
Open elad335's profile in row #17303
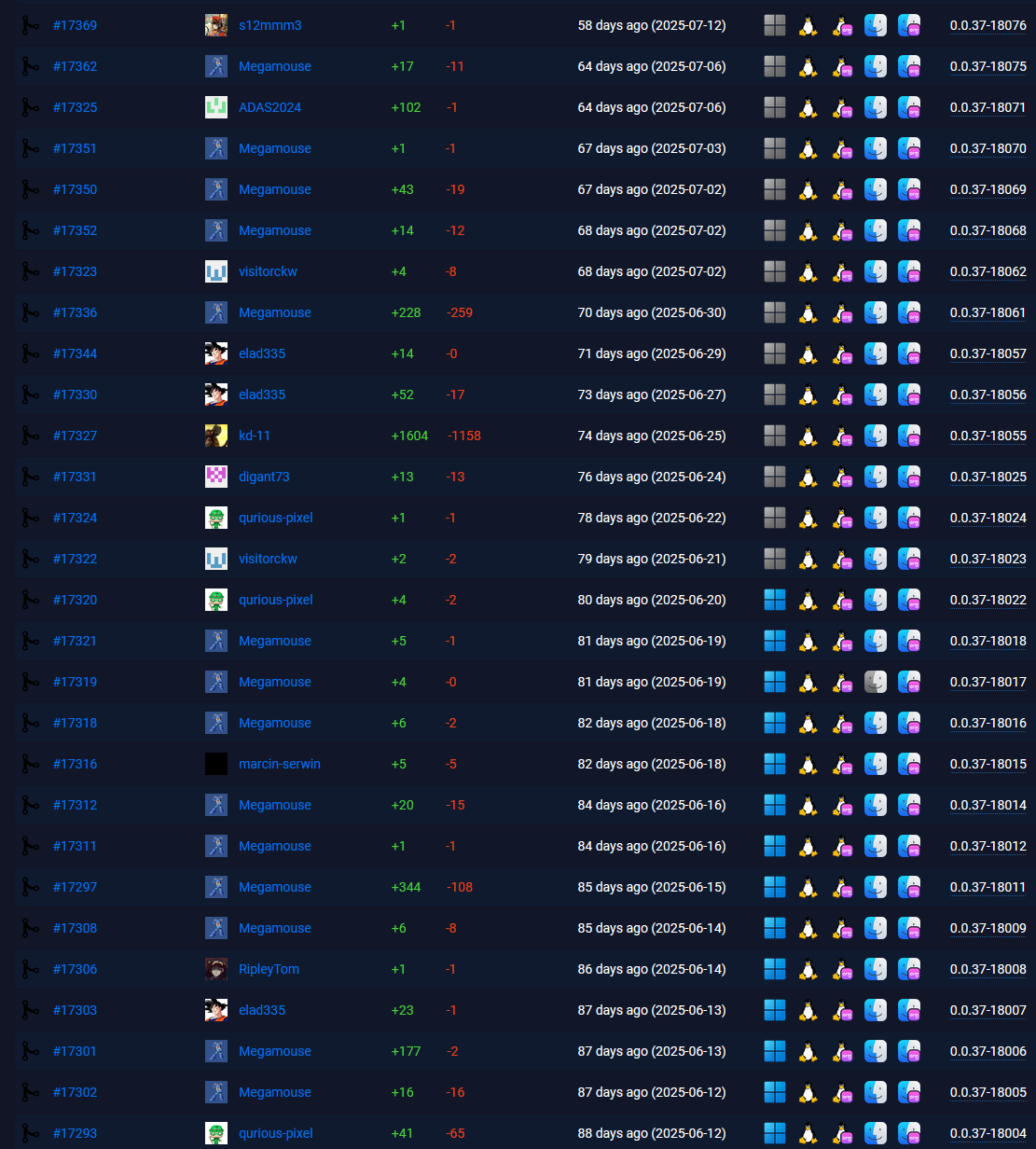click(x=262, y=1010)
